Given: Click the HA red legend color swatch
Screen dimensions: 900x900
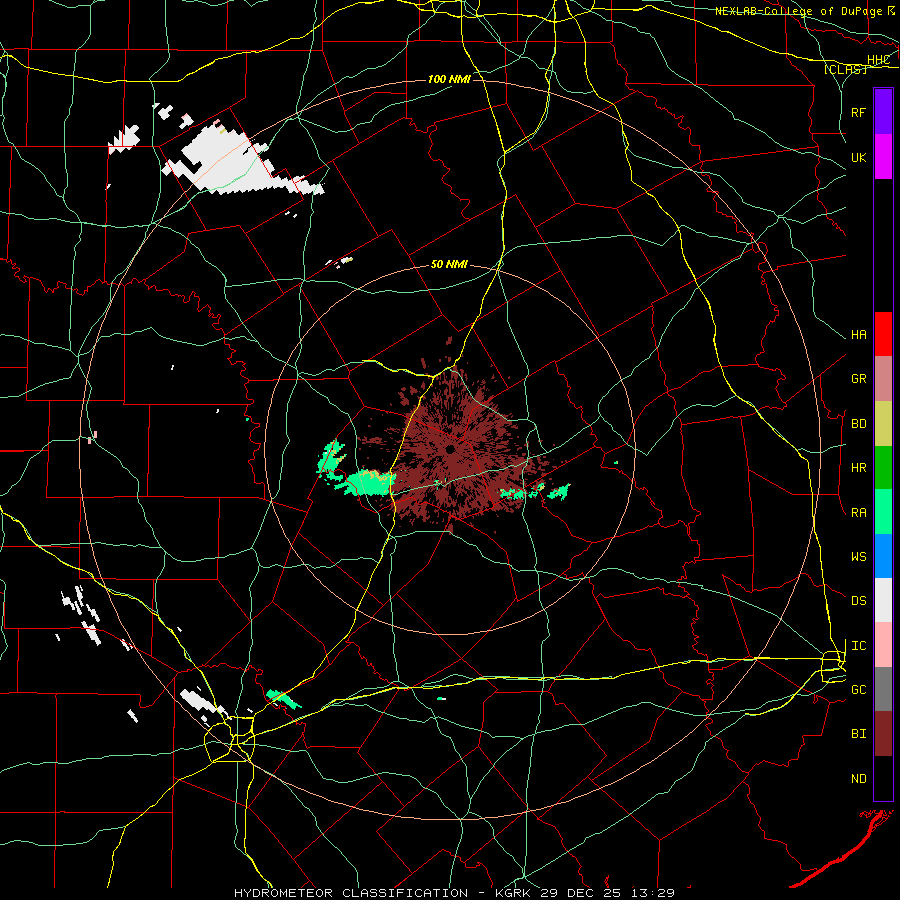Looking at the screenshot, I should (x=883, y=334).
